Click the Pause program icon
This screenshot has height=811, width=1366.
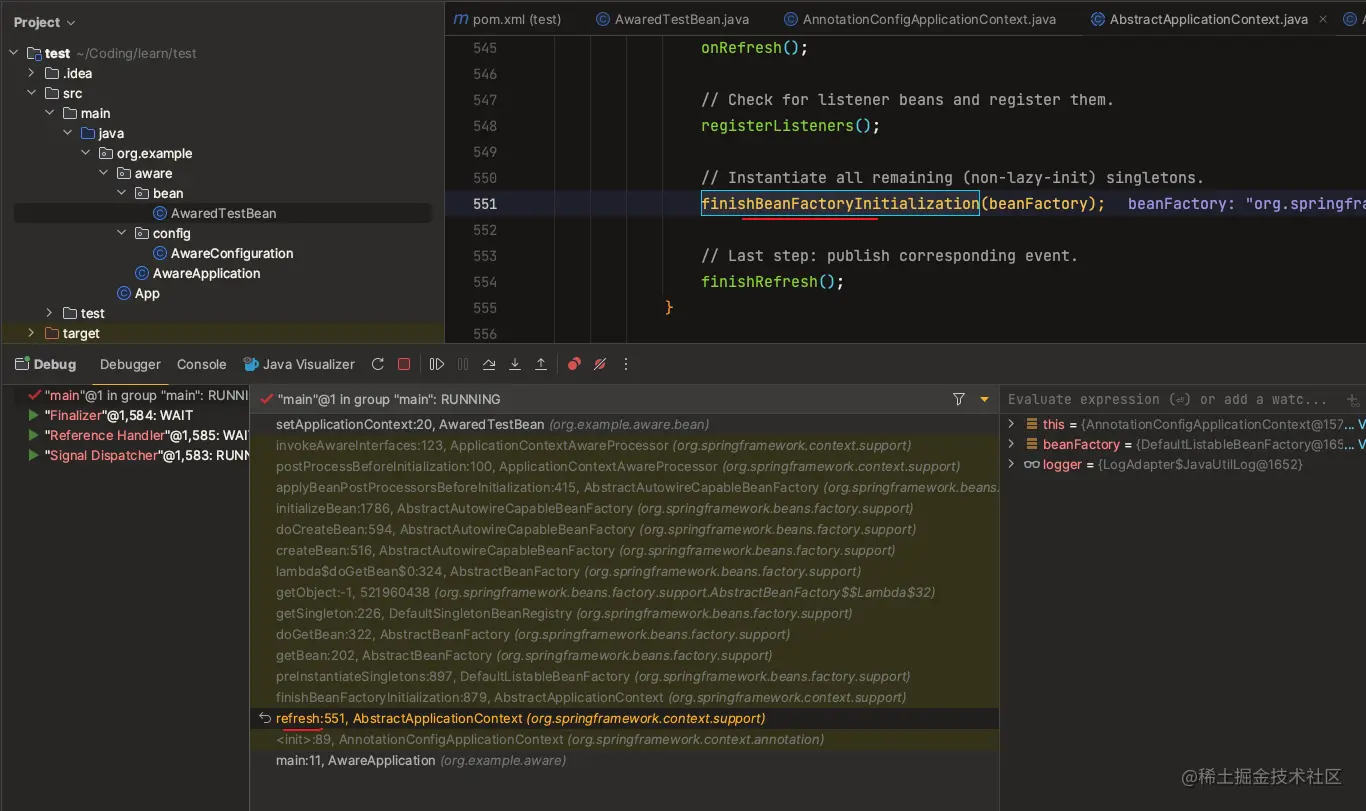pyautogui.click(x=463, y=365)
